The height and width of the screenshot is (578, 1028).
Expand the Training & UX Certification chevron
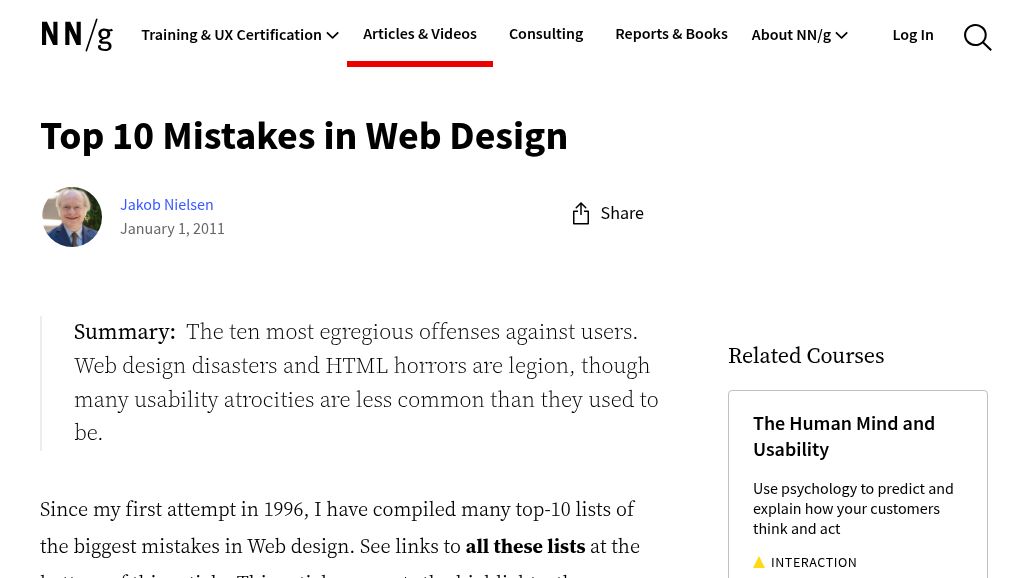coord(333,36)
